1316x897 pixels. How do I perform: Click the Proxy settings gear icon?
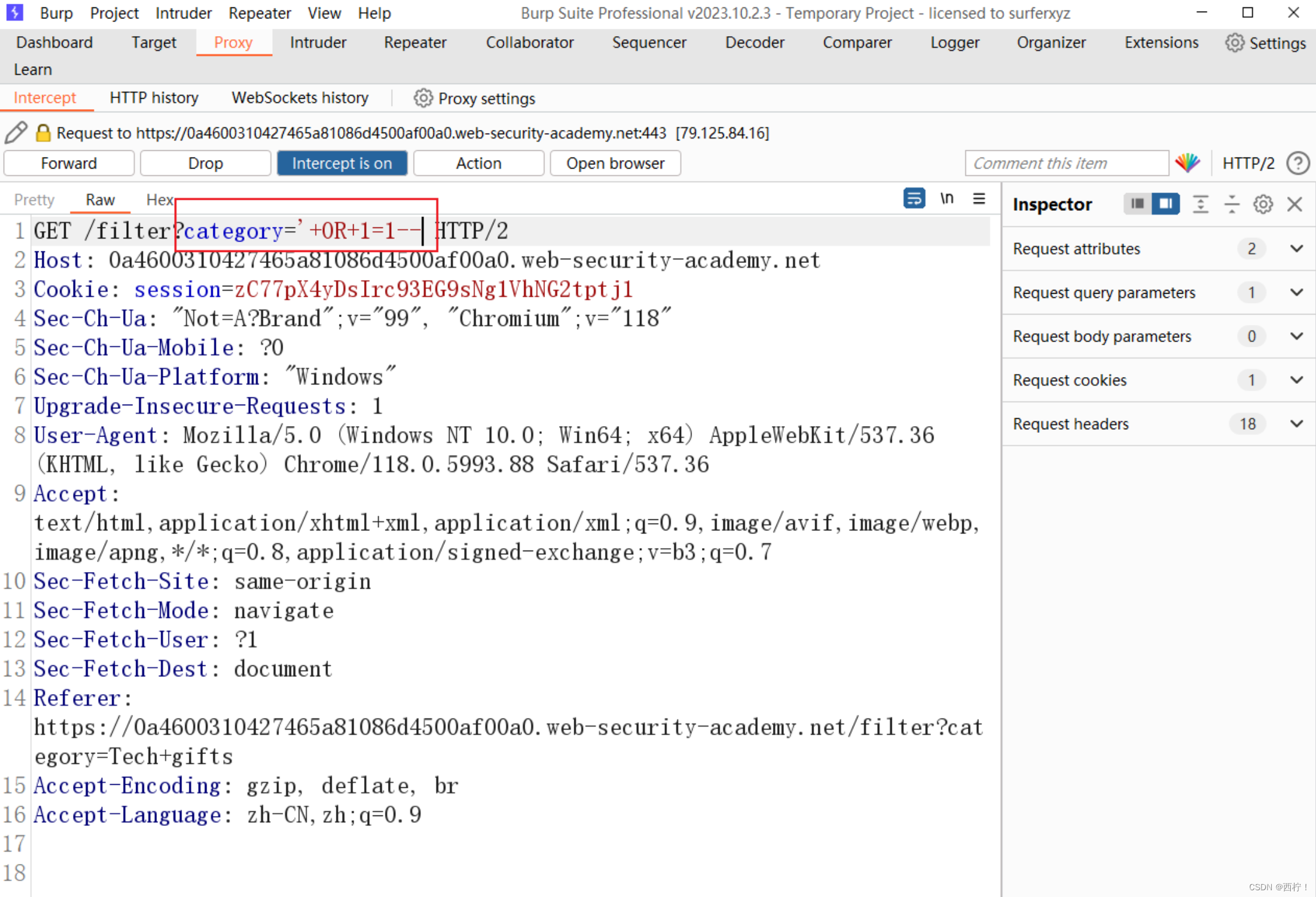(422, 98)
